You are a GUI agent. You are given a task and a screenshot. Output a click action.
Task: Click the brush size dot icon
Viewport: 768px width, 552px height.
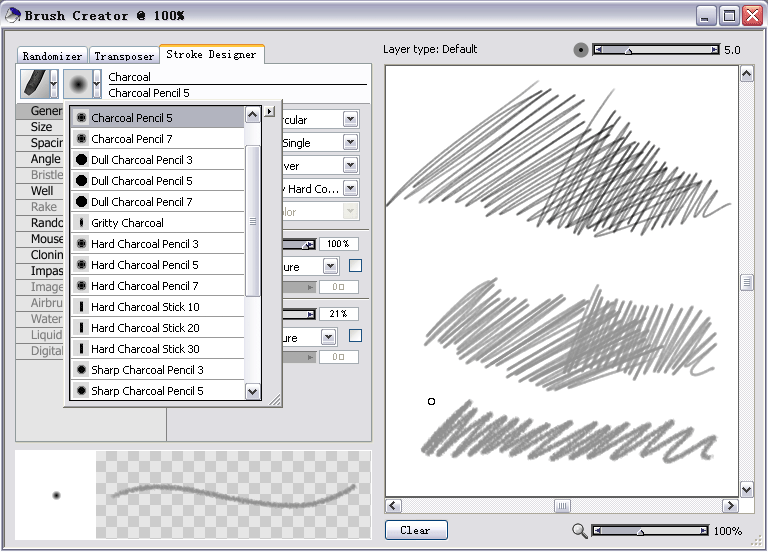click(581, 50)
